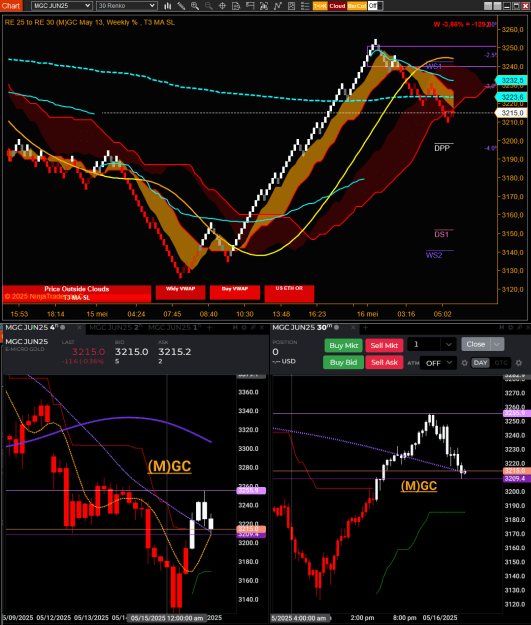Open the bar type chart icon
Screen dimensions: 531x625
(x=168, y=6)
